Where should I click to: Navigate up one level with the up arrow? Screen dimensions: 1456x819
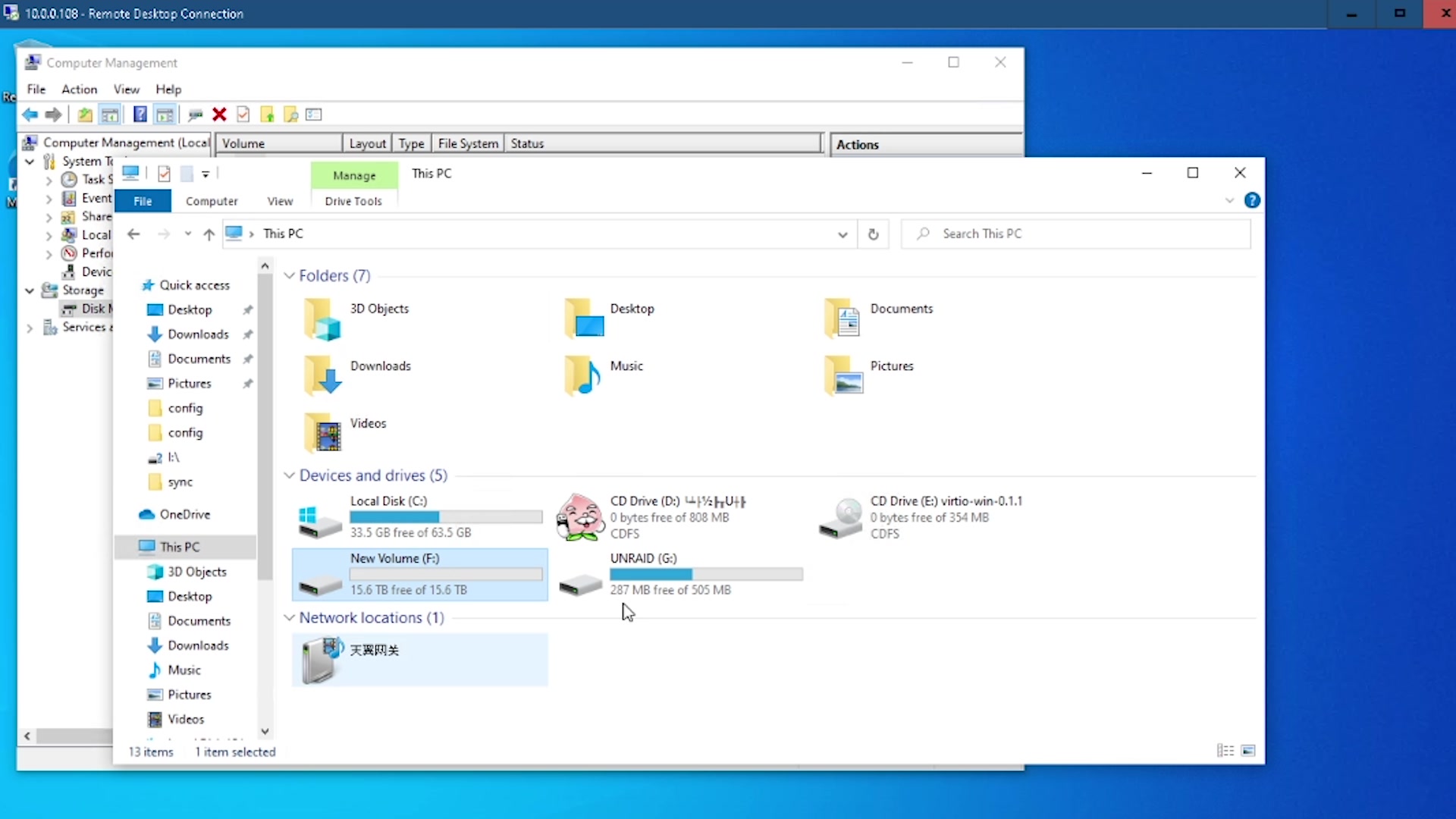tap(209, 234)
